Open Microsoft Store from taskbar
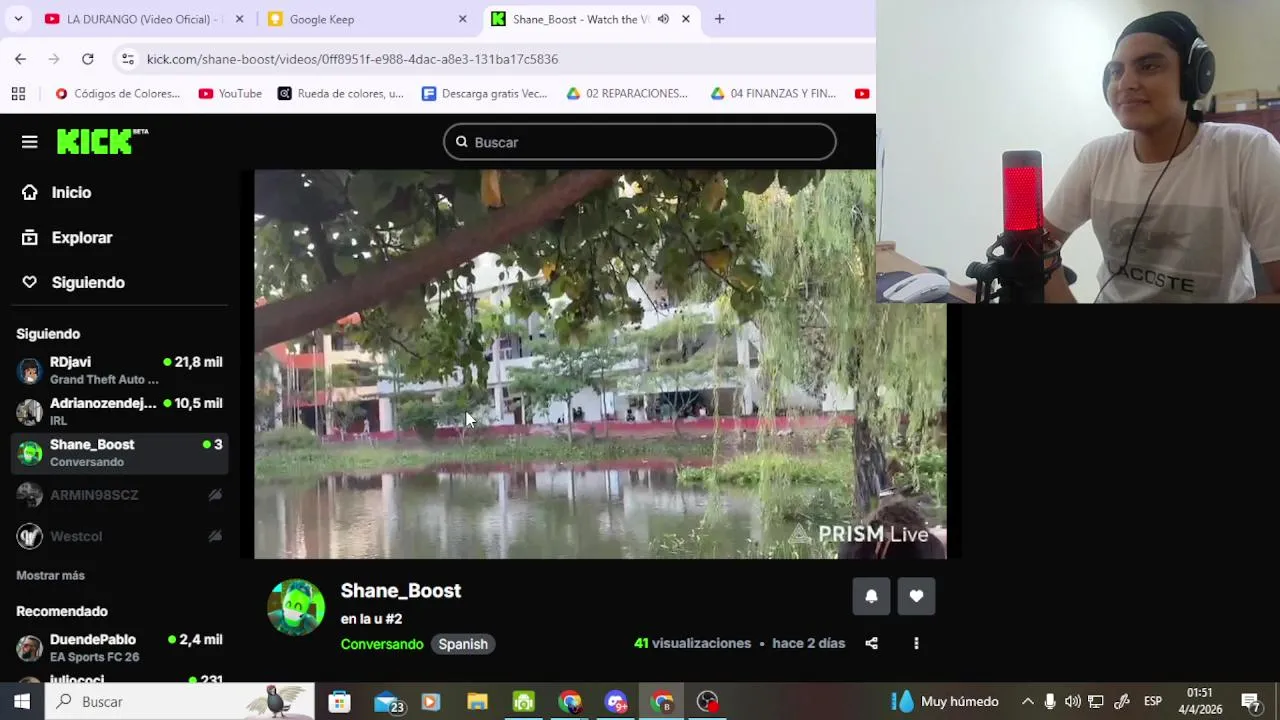Image resolution: width=1280 pixels, height=720 pixels. [x=339, y=701]
